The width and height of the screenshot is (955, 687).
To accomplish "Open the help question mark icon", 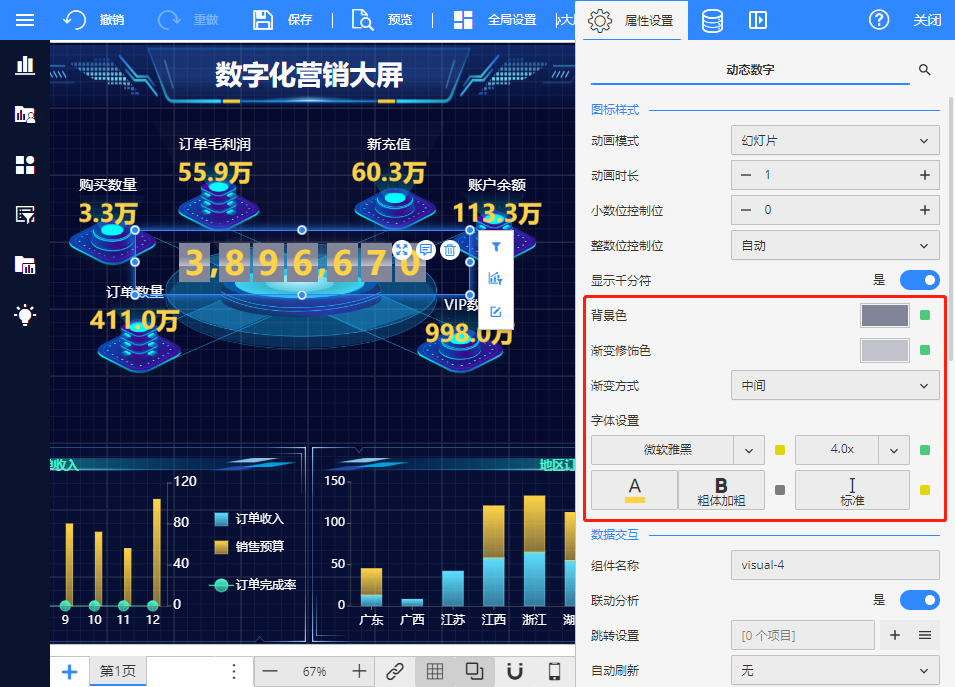I will (x=879, y=20).
